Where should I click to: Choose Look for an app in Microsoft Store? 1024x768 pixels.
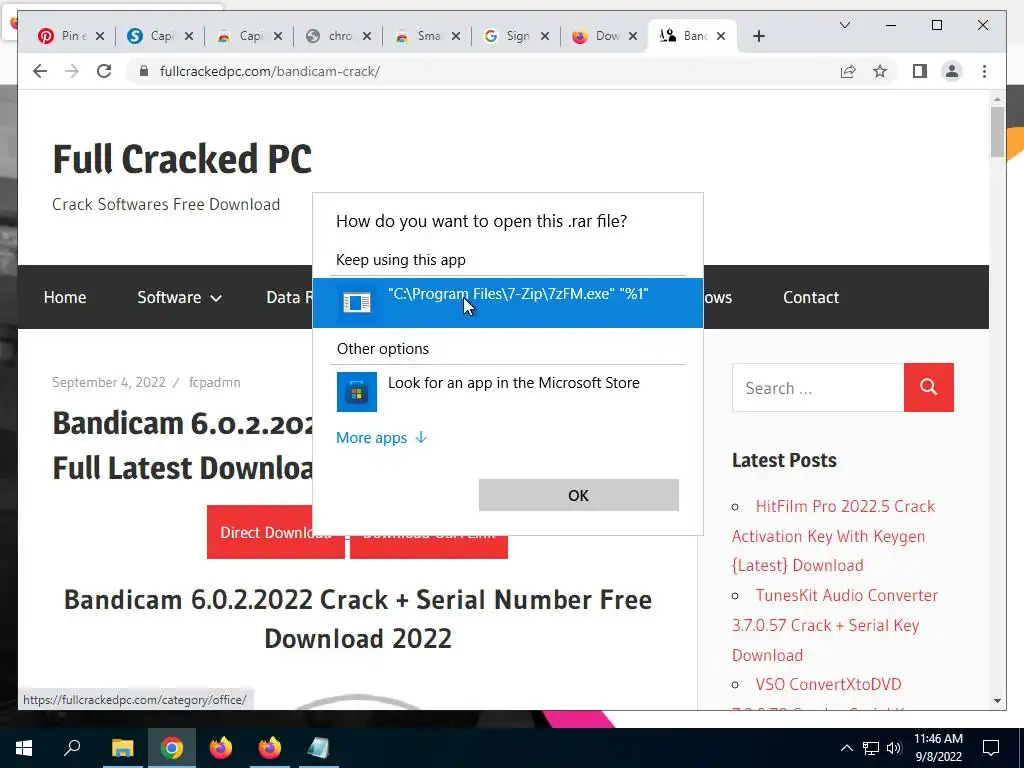click(x=507, y=391)
